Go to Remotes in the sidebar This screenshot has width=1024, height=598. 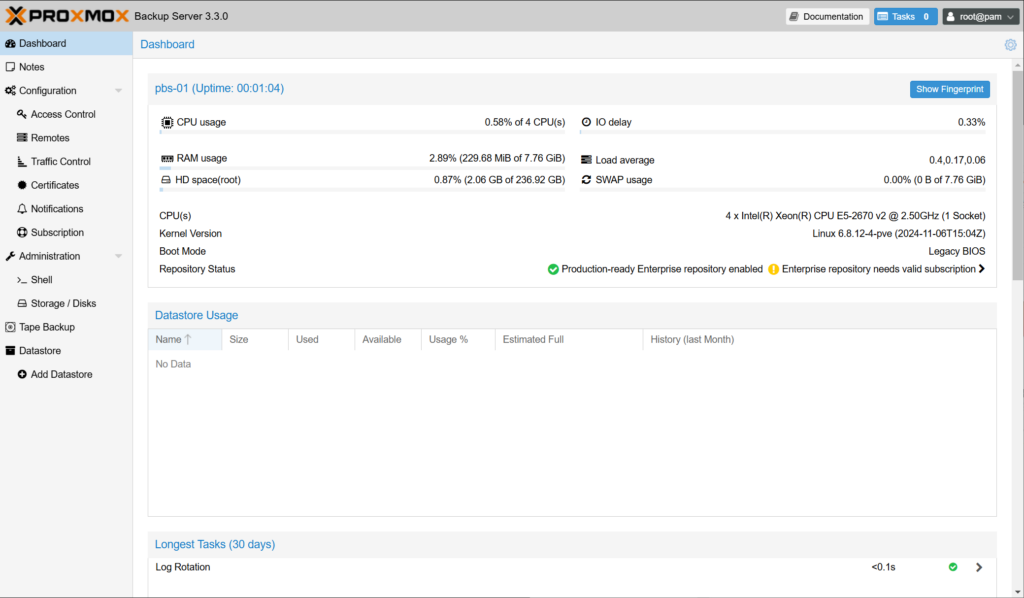[50, 138]
